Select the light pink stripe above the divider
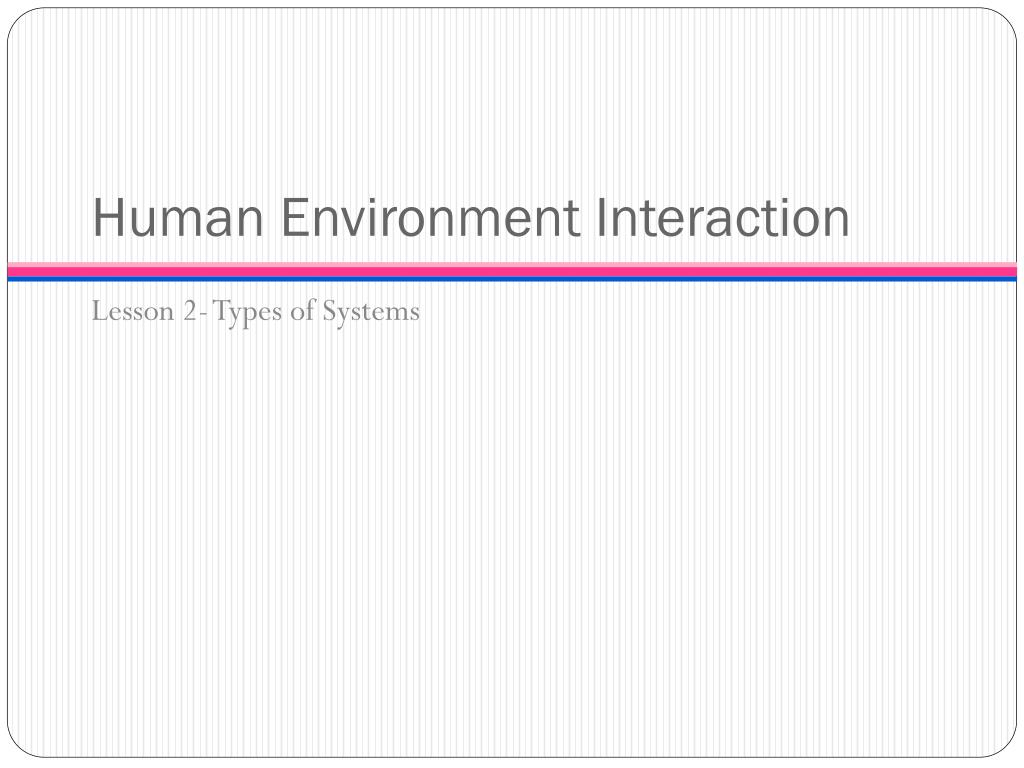1024x768 pixels. (512, 264)
